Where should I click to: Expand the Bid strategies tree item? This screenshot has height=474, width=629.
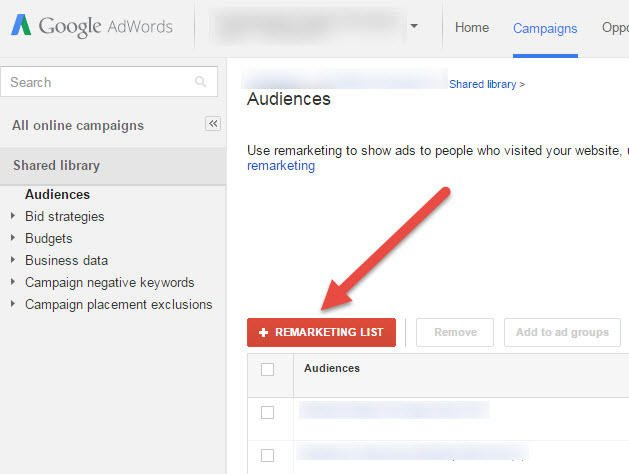[13, 216]
